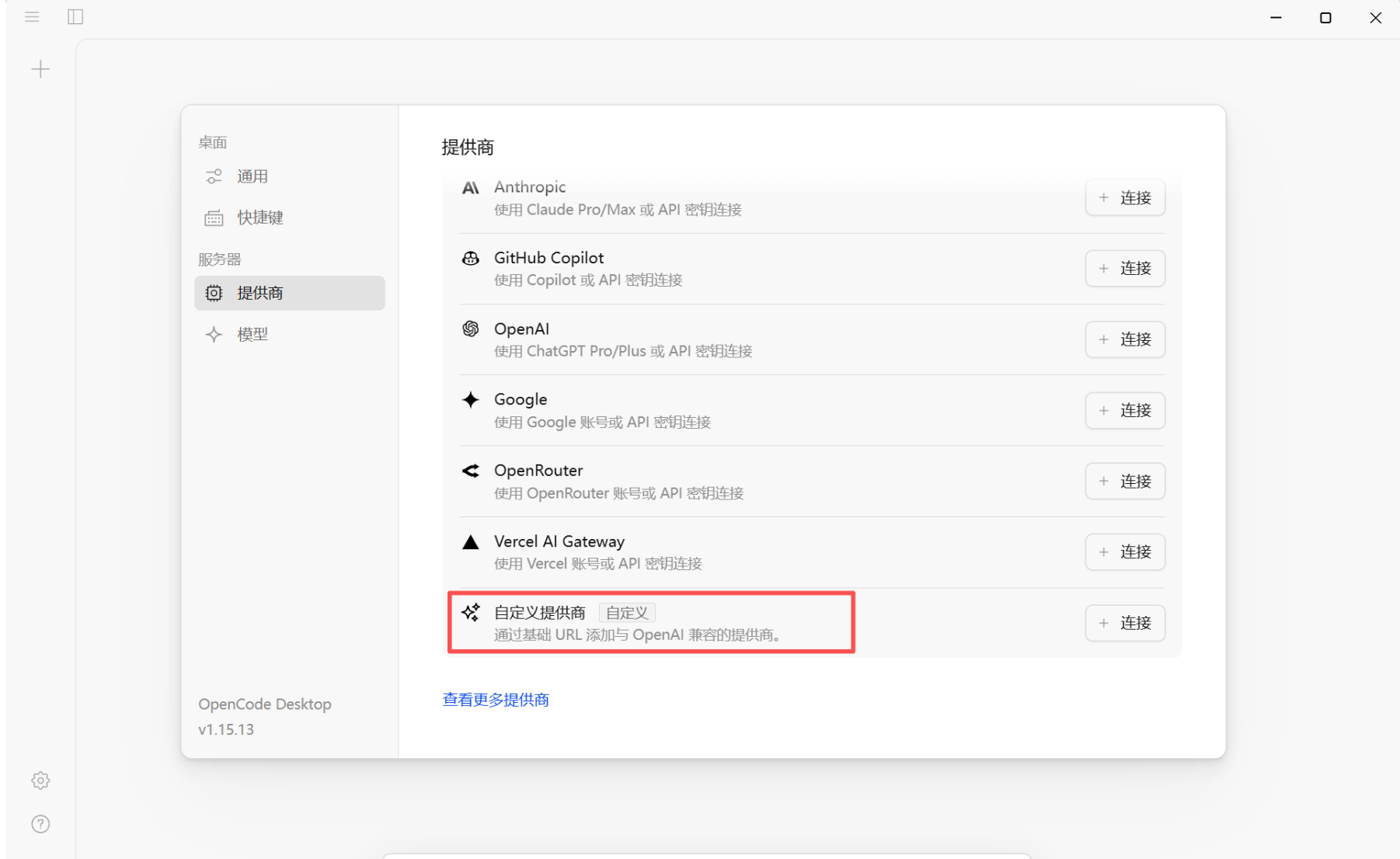
Task: Click the Anthropic logo icon
Action: tap(471, 188)
